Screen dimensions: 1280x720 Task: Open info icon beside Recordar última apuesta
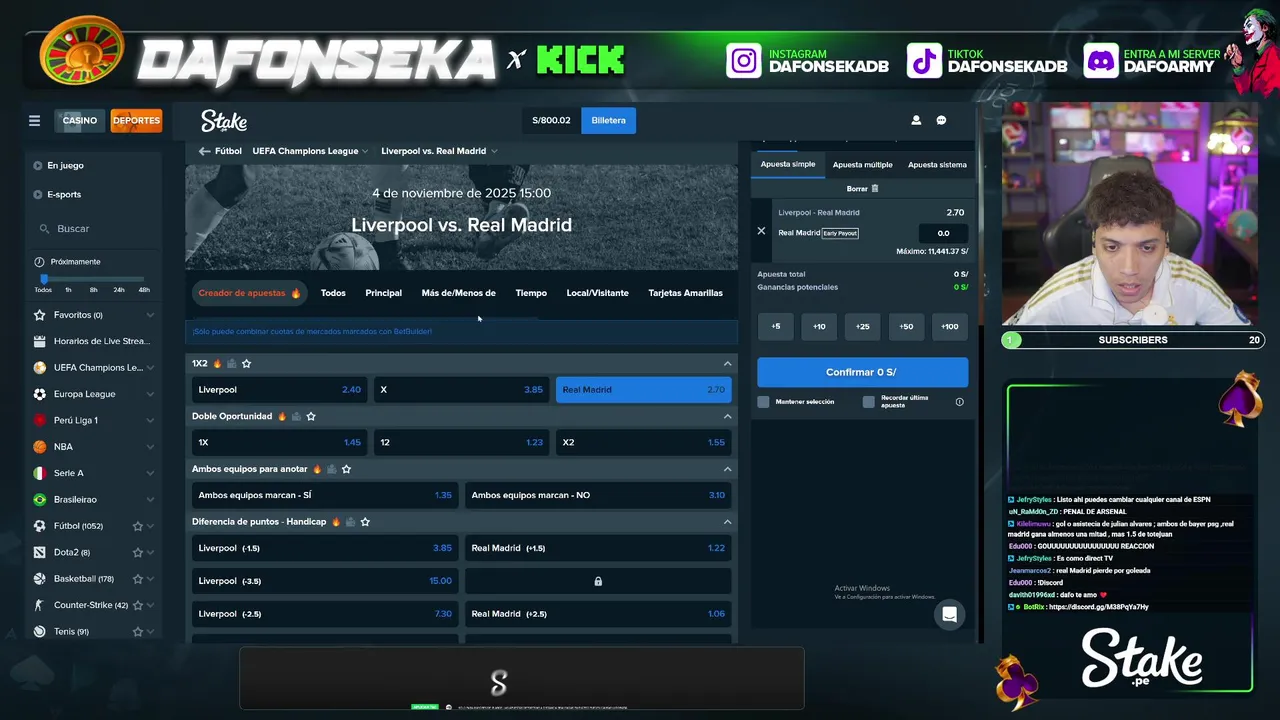coord(959,402)
